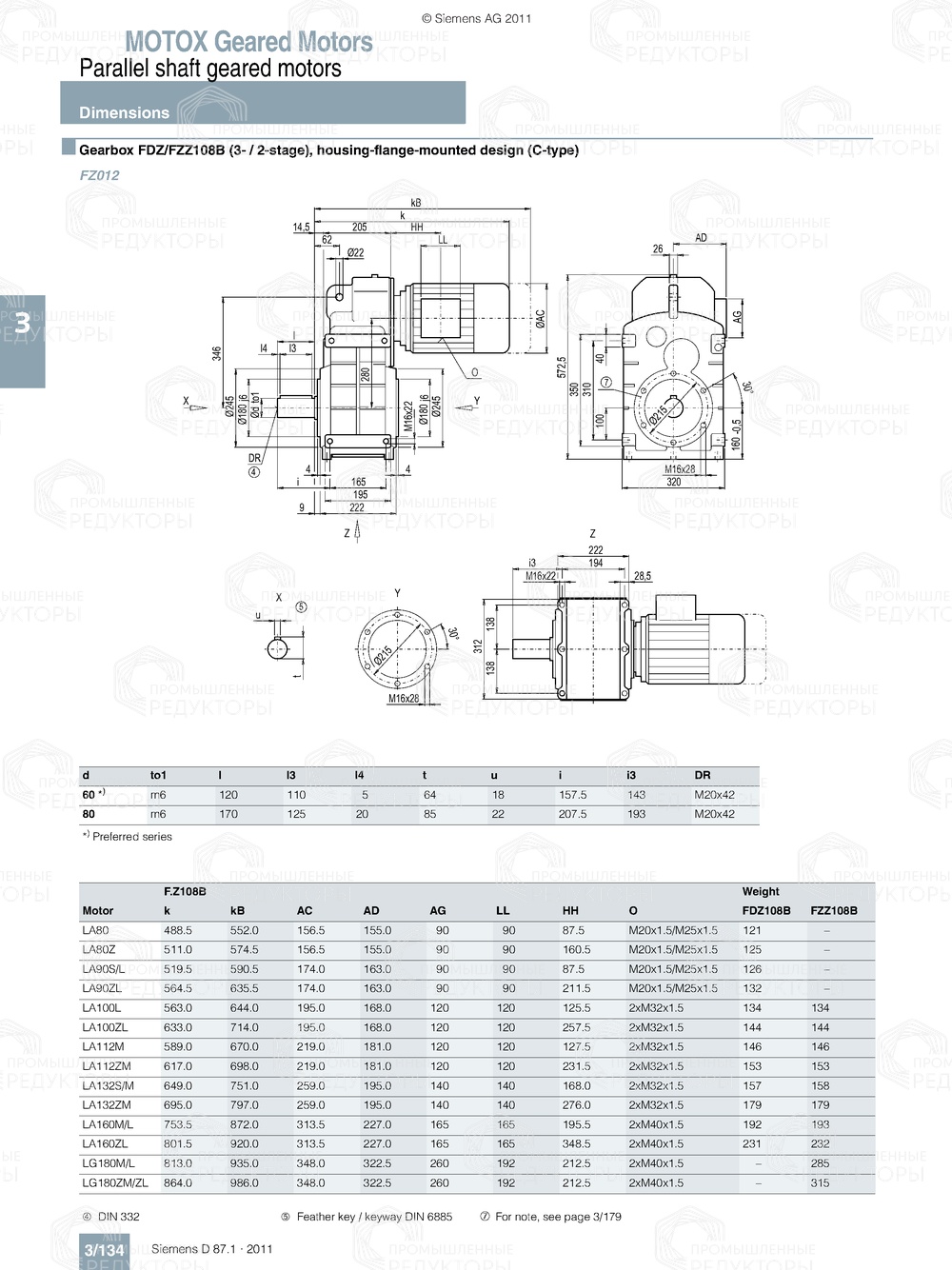Open the MOTOX Geared Motors heading
The height and width of the screenshot is (1270, 952).
coord(250,42)
